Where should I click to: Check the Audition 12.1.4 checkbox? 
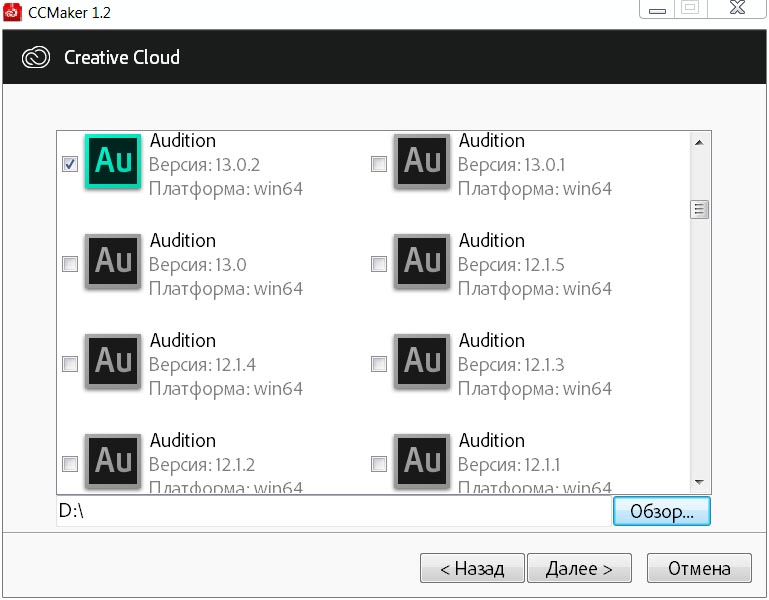(70, 364)
